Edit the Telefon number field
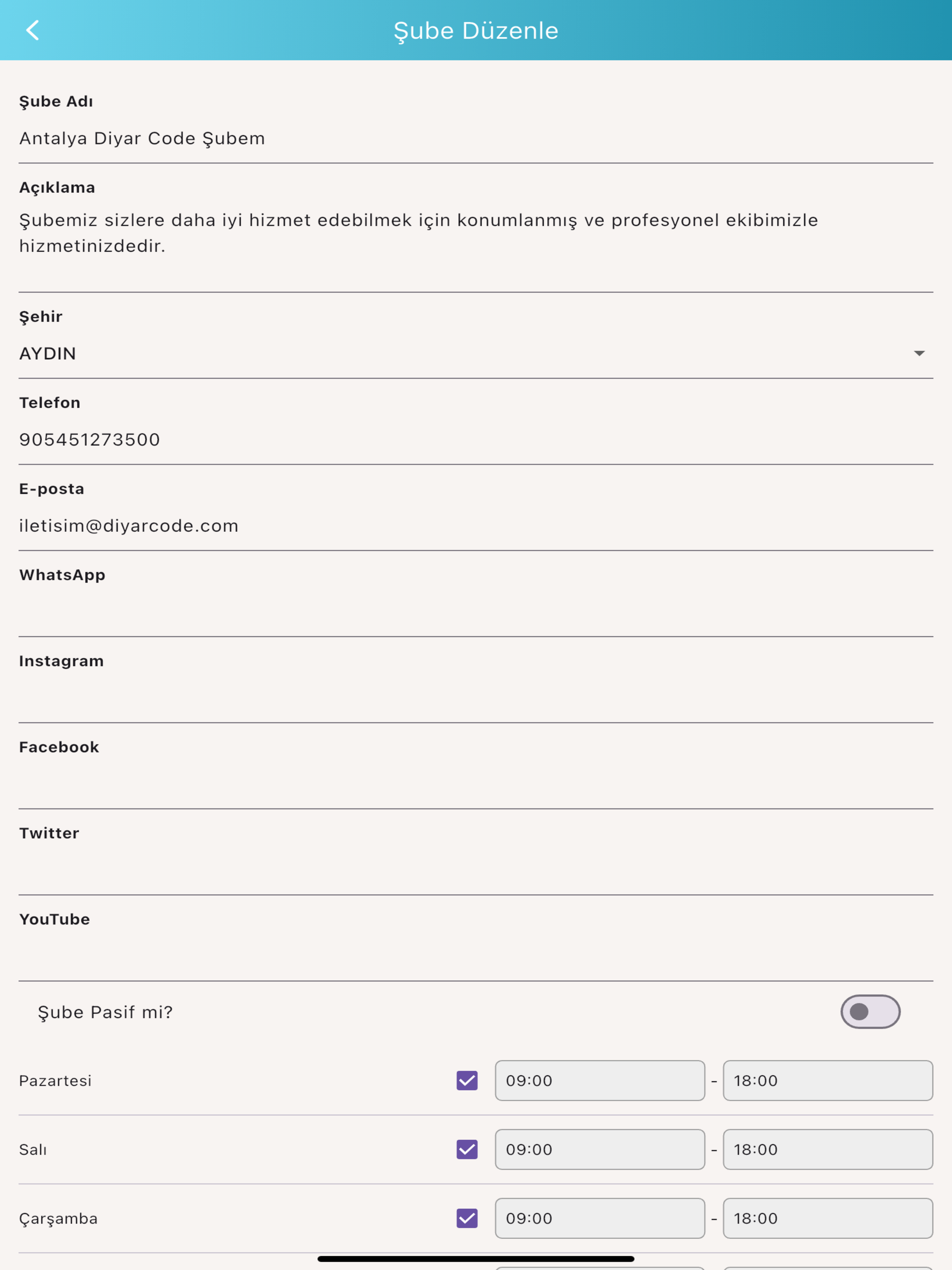 [x=476, y=440]
